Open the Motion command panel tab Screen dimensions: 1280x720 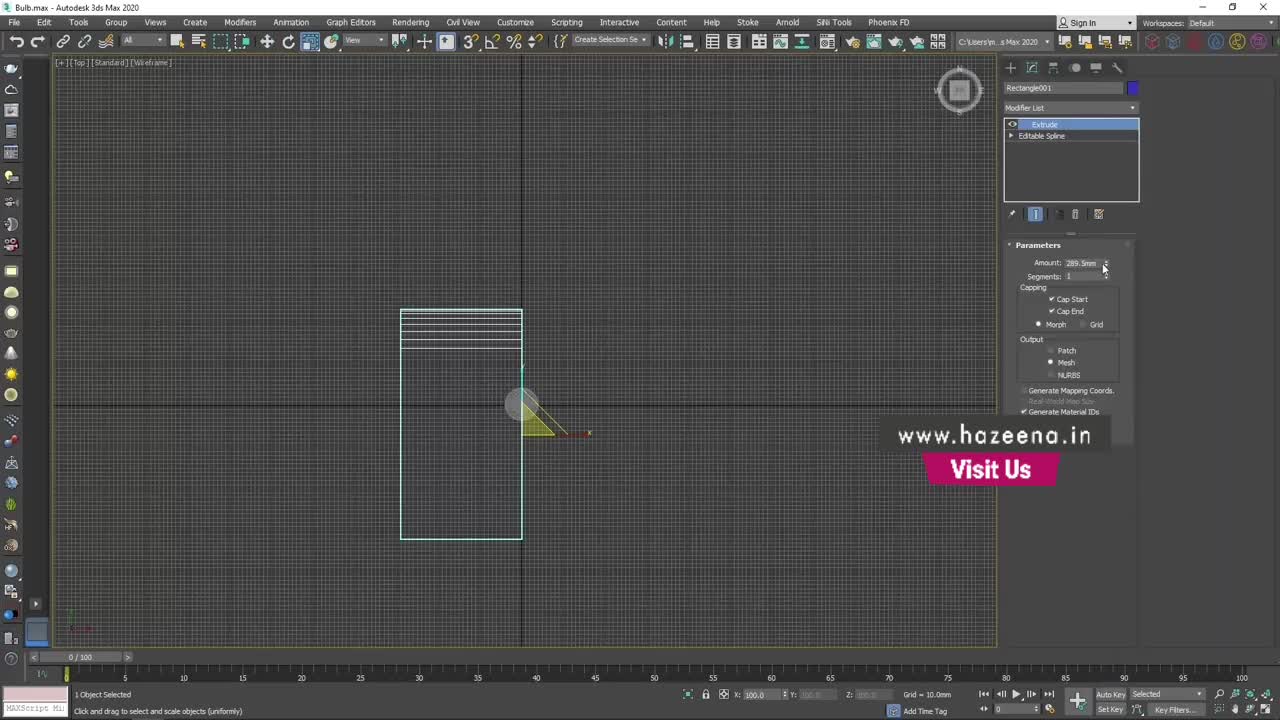pyautogui.click(x=1075, y=67)
